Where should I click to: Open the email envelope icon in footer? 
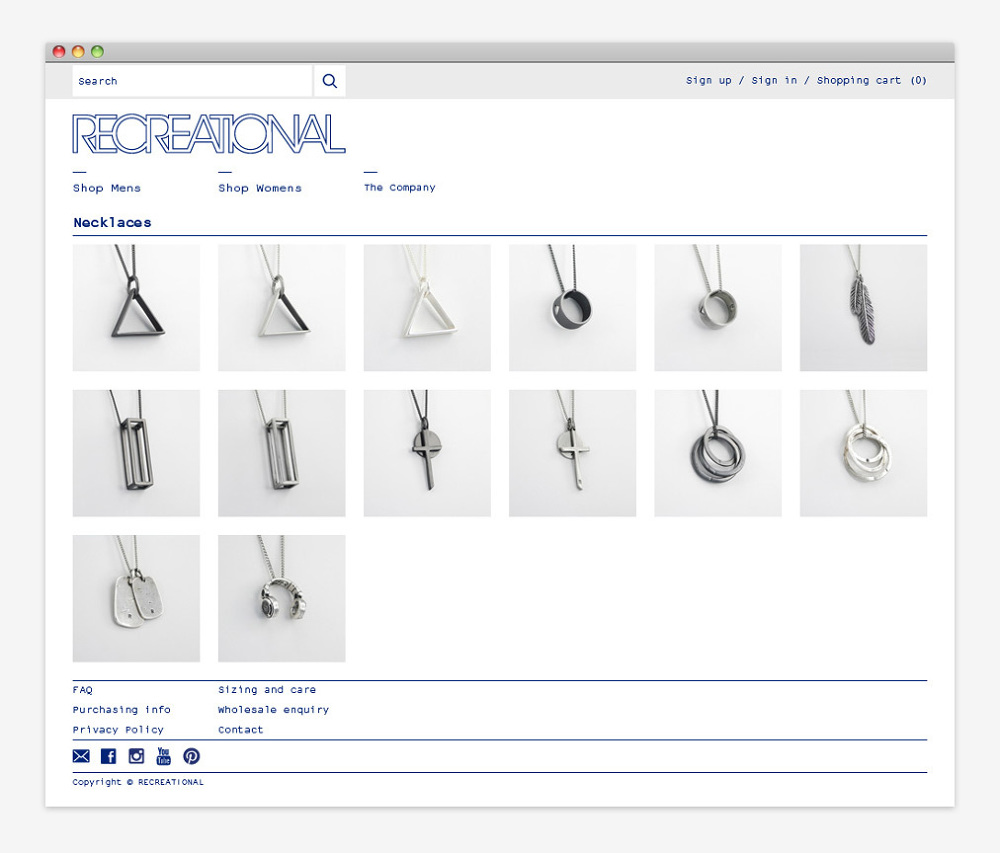coord(81,756)
